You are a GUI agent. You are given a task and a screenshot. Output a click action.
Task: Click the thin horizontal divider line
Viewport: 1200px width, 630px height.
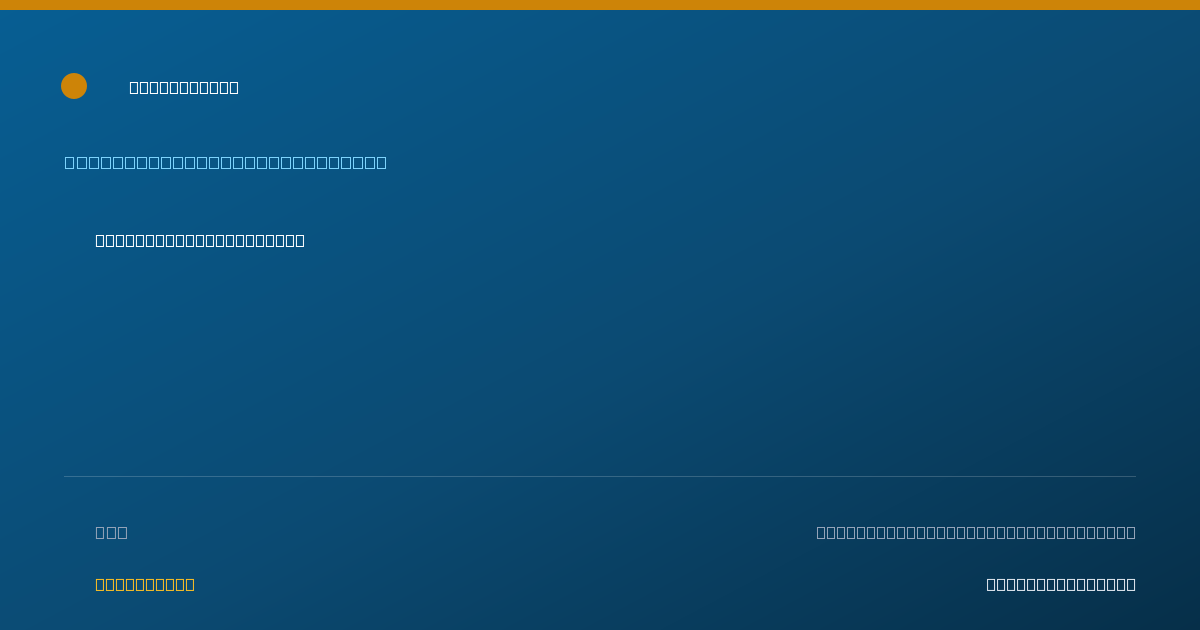(x=600, y=476)
